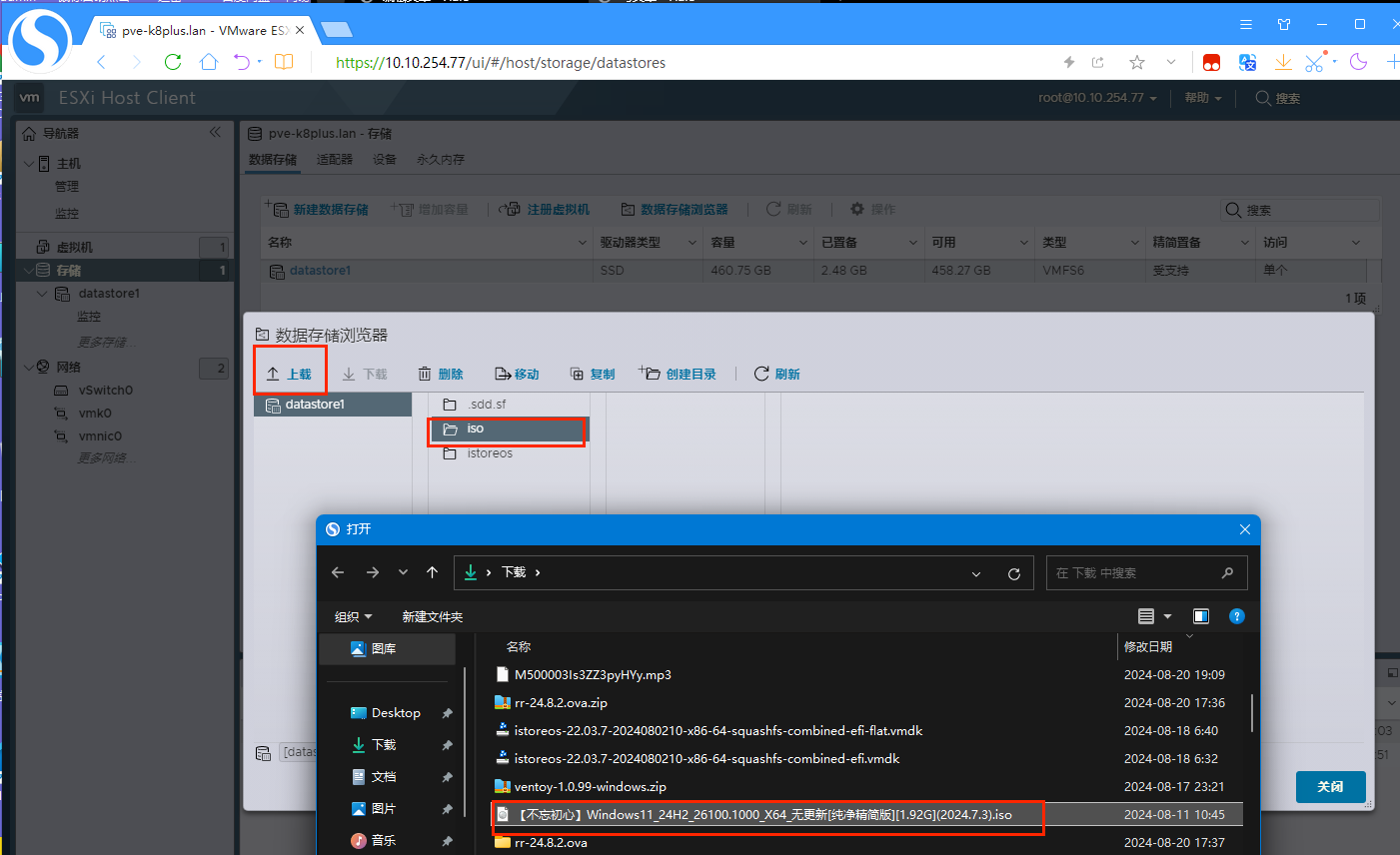Select Music in Open dialog sidebar
Viewport: 1400px width, 855px height.
click(x=384, y=841)
